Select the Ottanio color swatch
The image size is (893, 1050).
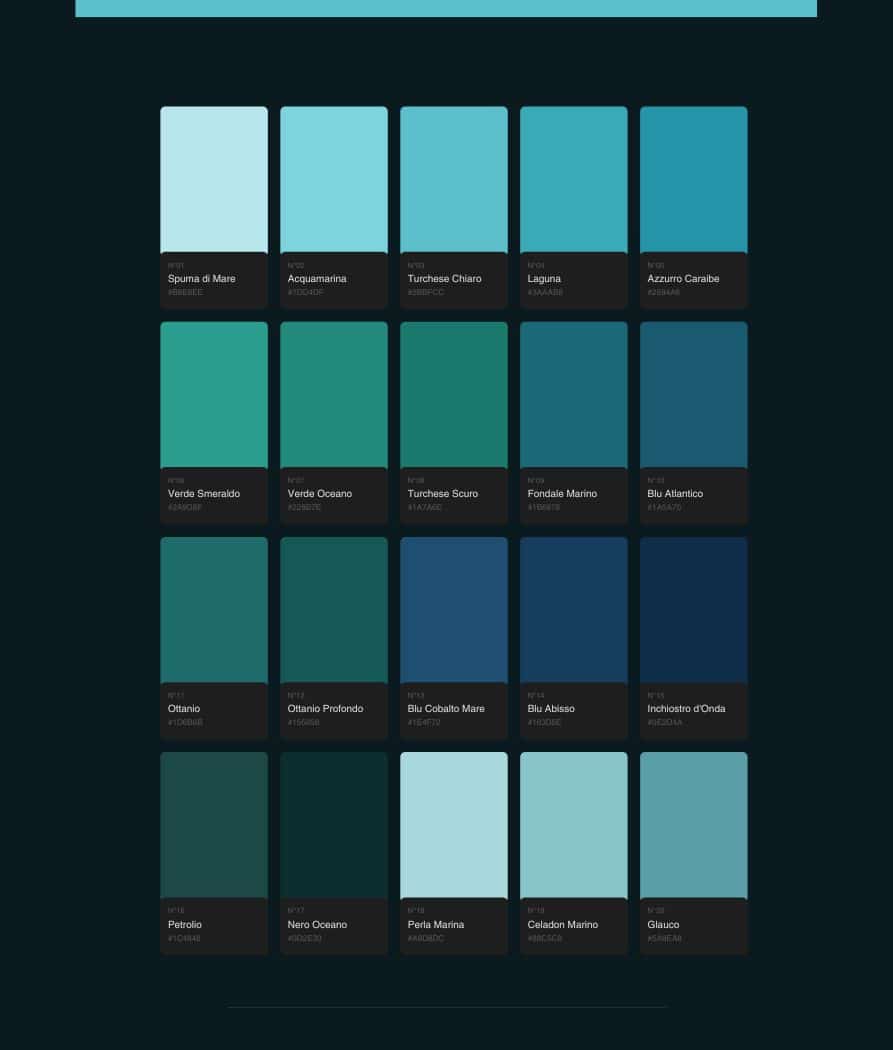click(214, 610)
